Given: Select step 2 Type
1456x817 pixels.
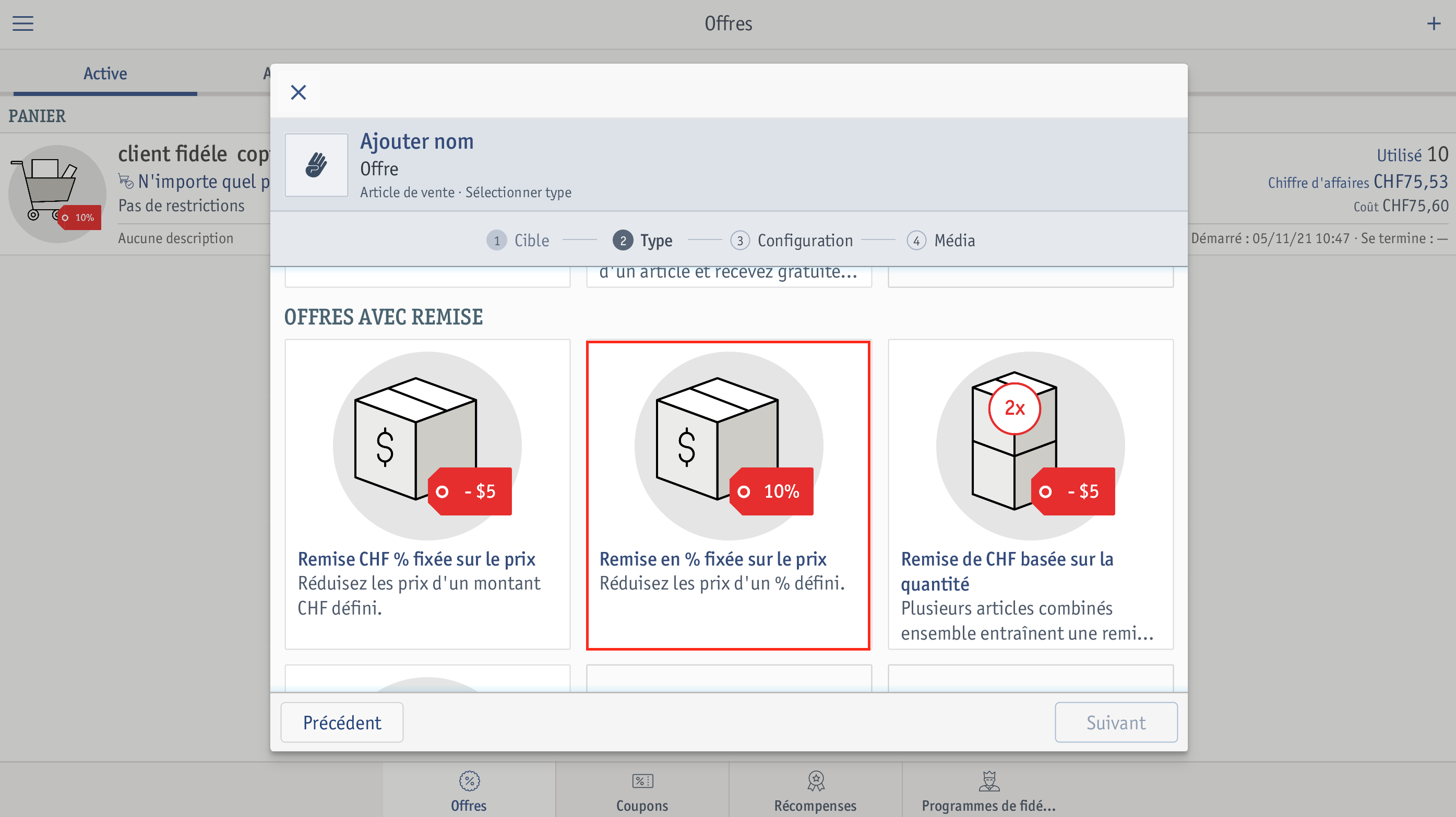Looking at the screenshot, I should 642,240.
